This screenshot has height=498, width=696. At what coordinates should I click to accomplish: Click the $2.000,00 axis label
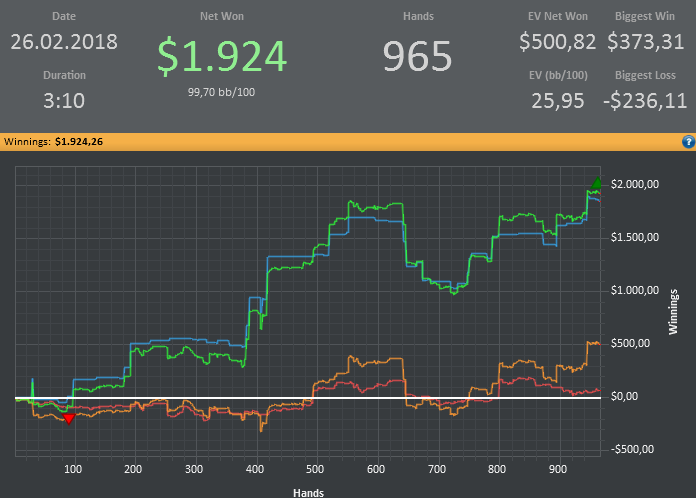pyautogui.click(x=635, y=184)
